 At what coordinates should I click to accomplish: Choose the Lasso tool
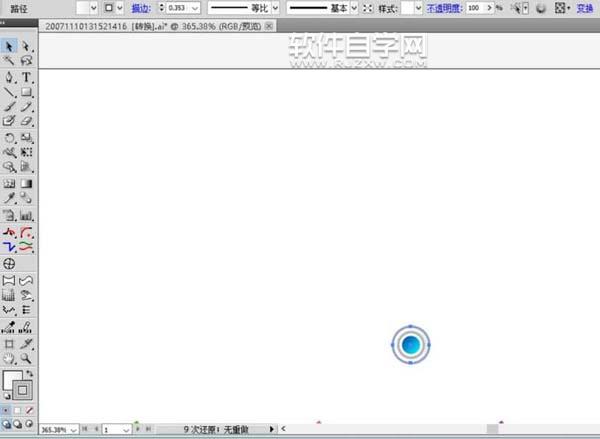tap(26, 60)
